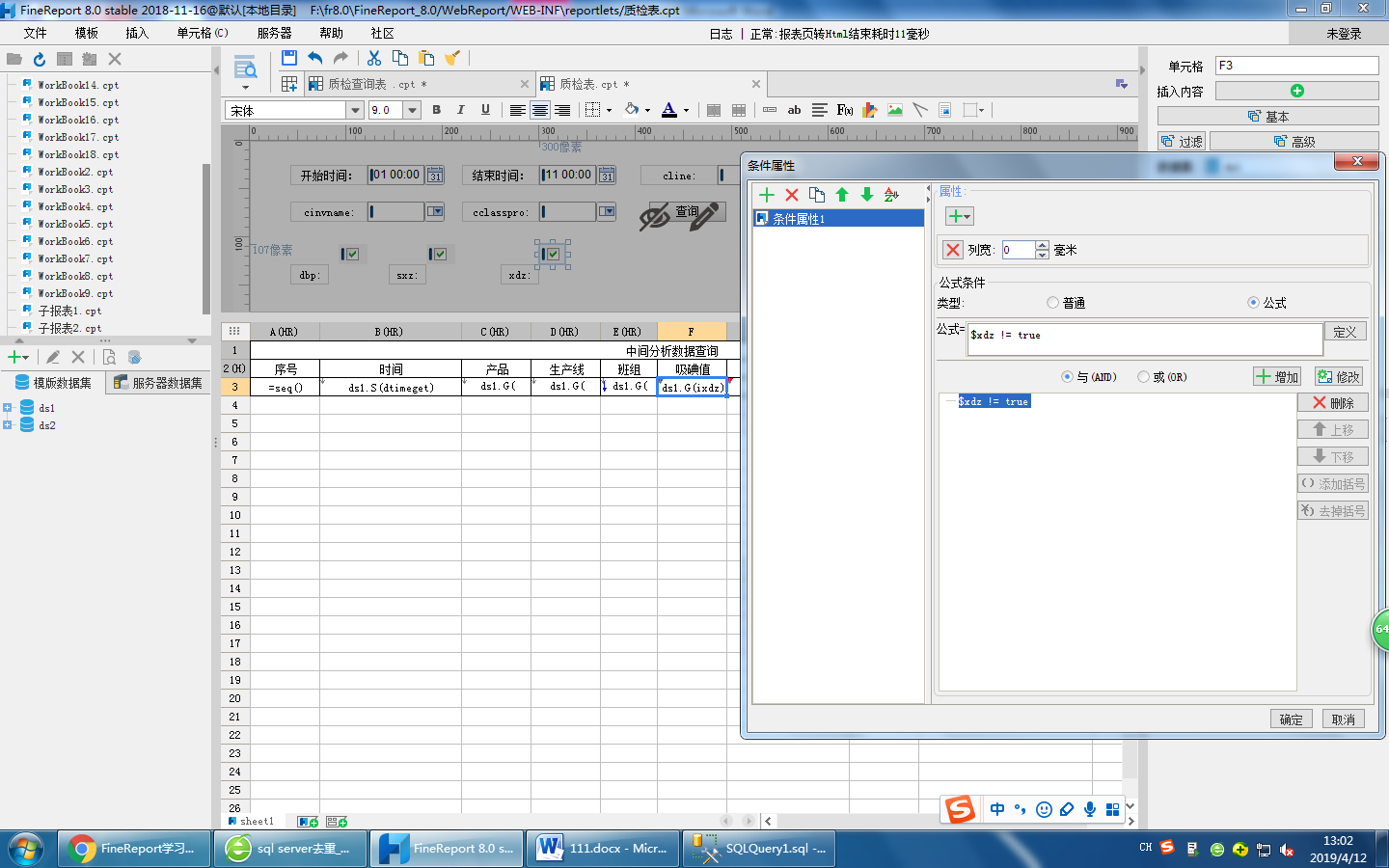Click the Format painter brush icon
This screenshot has width=1389, height=868.
coord(451,58)
